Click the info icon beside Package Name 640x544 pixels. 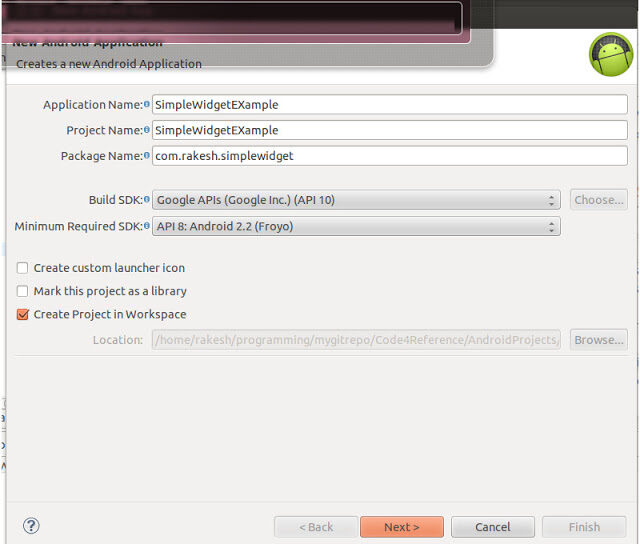[147, 156]
